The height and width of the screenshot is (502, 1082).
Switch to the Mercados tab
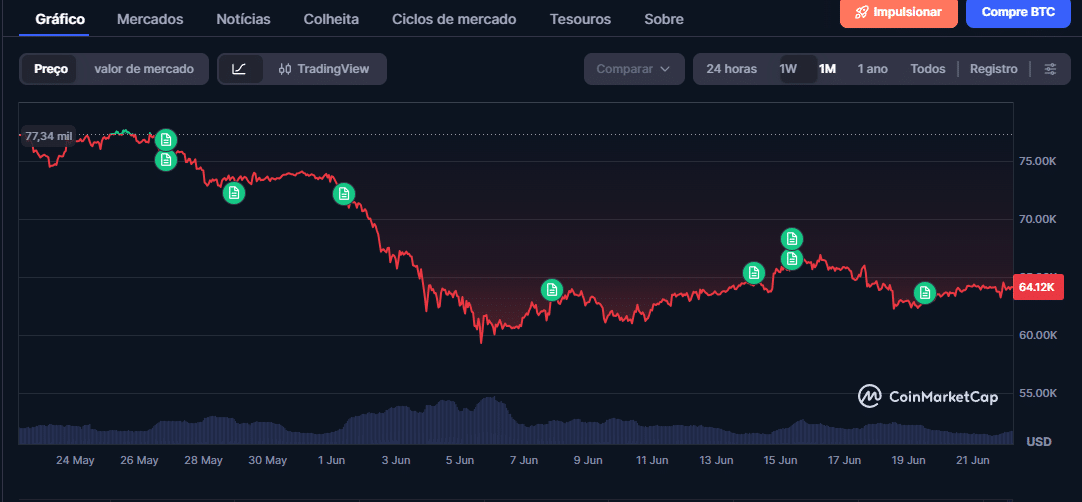(x=150, y=19)
